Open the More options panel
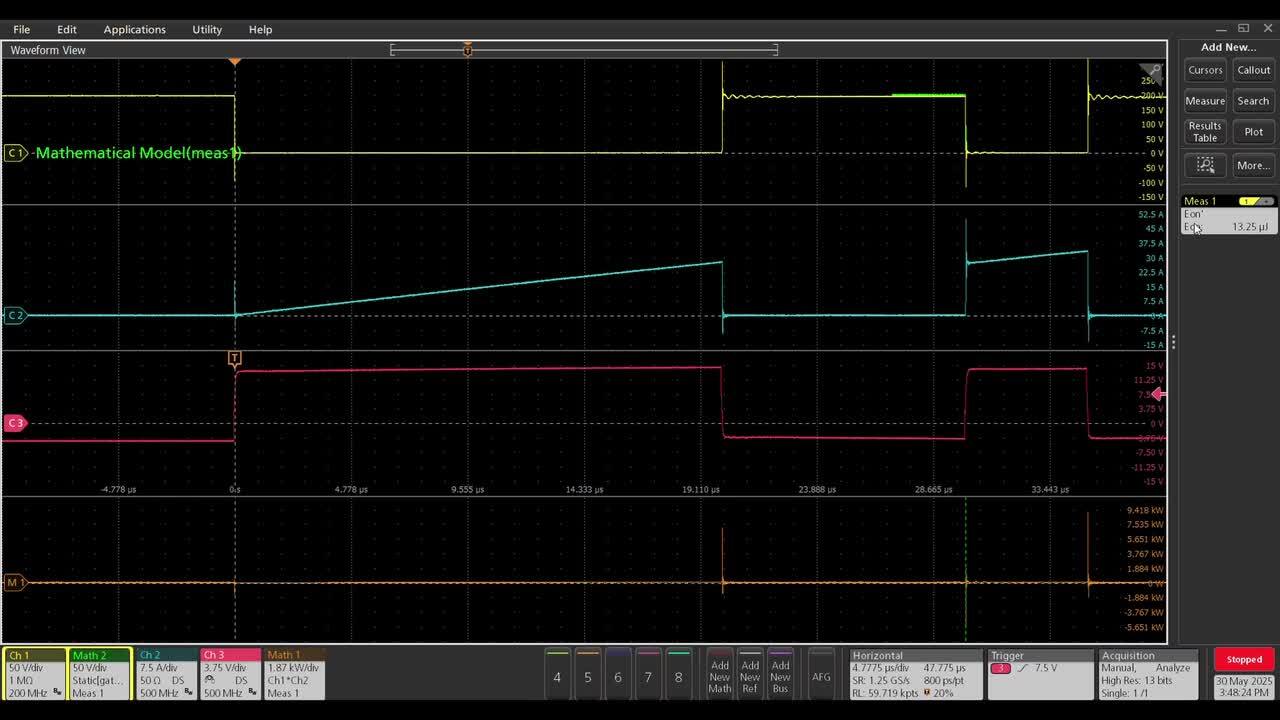 point(1253,165)
